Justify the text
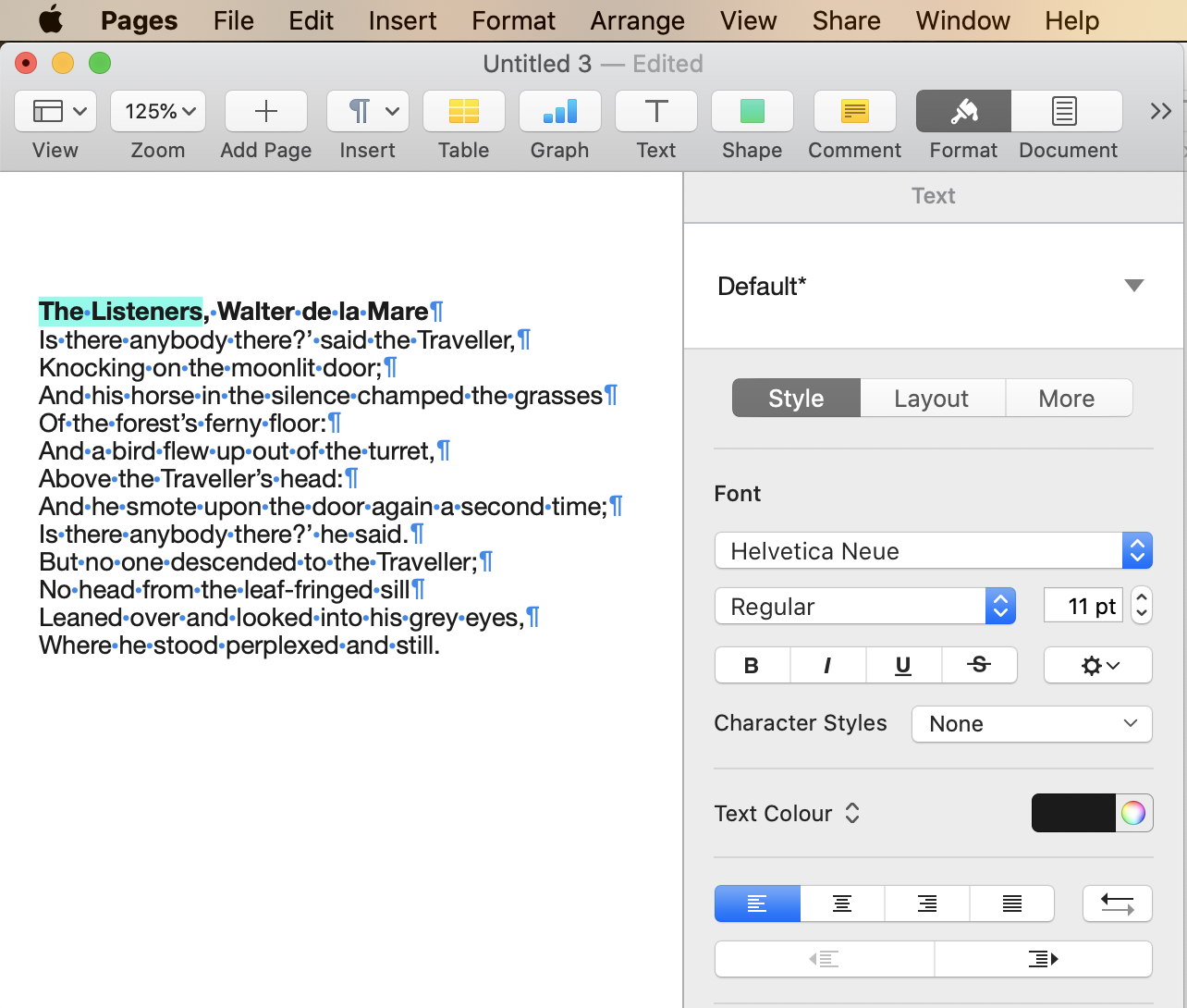 click(x=1012, y=904)
